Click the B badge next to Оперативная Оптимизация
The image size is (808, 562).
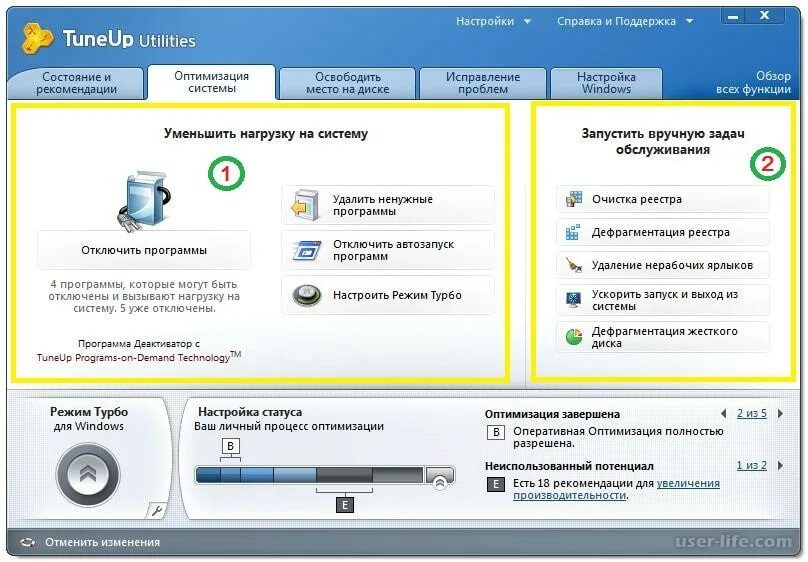(x=496, y=432)
